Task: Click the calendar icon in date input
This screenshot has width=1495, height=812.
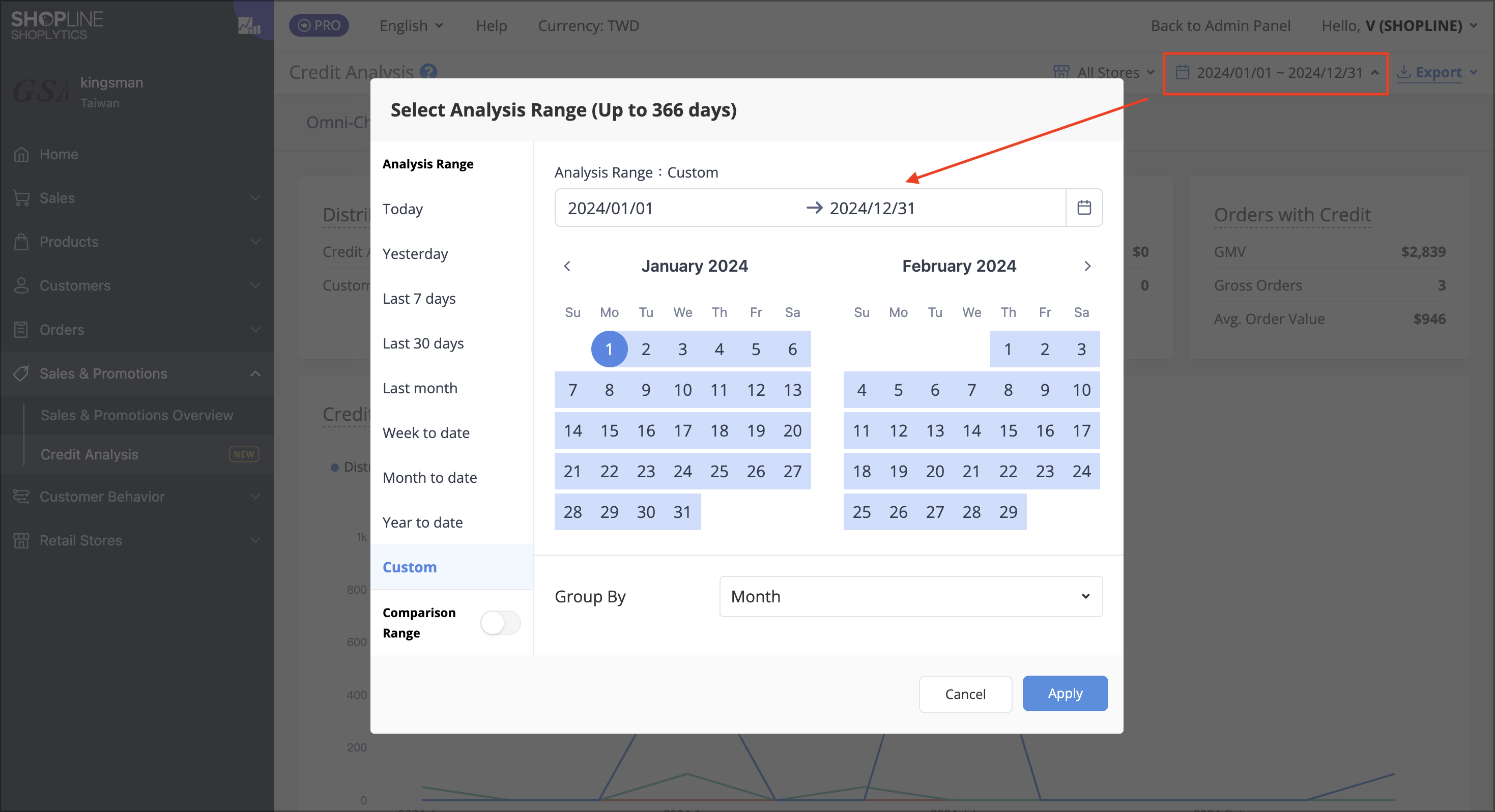Action: pos(1083,207)
